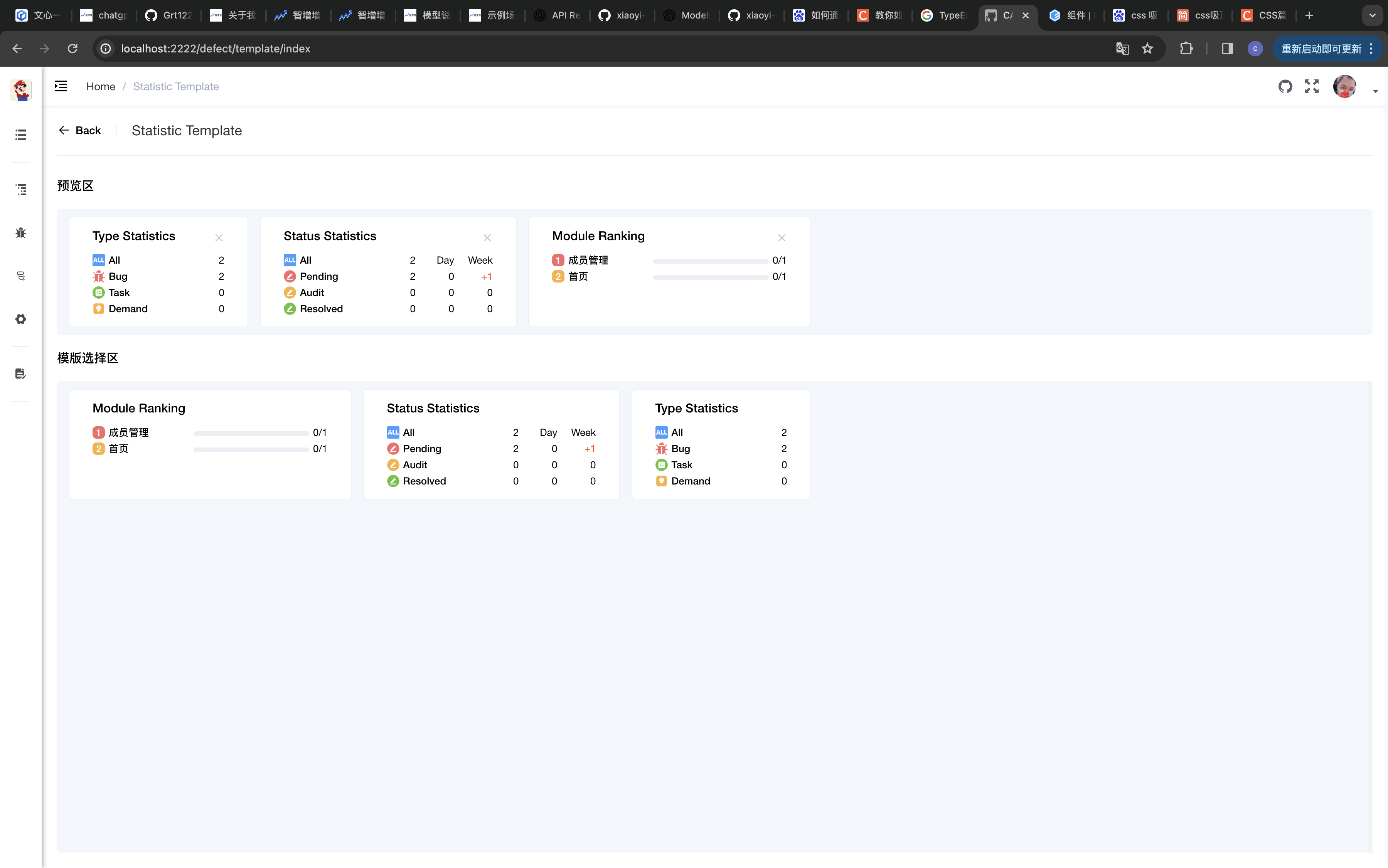Click the top list icon in sidebar
The image size is (1388, 868).
[x=21, y=135]
